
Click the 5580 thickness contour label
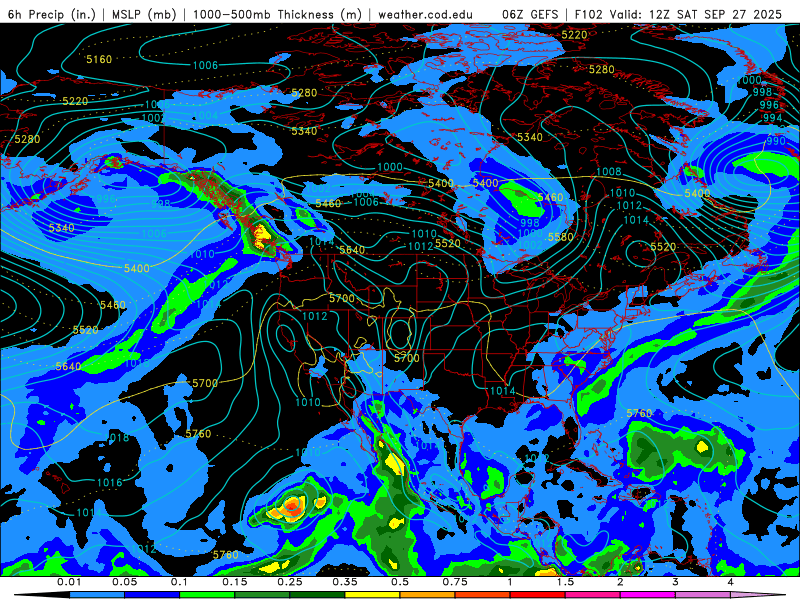[561, 237]
